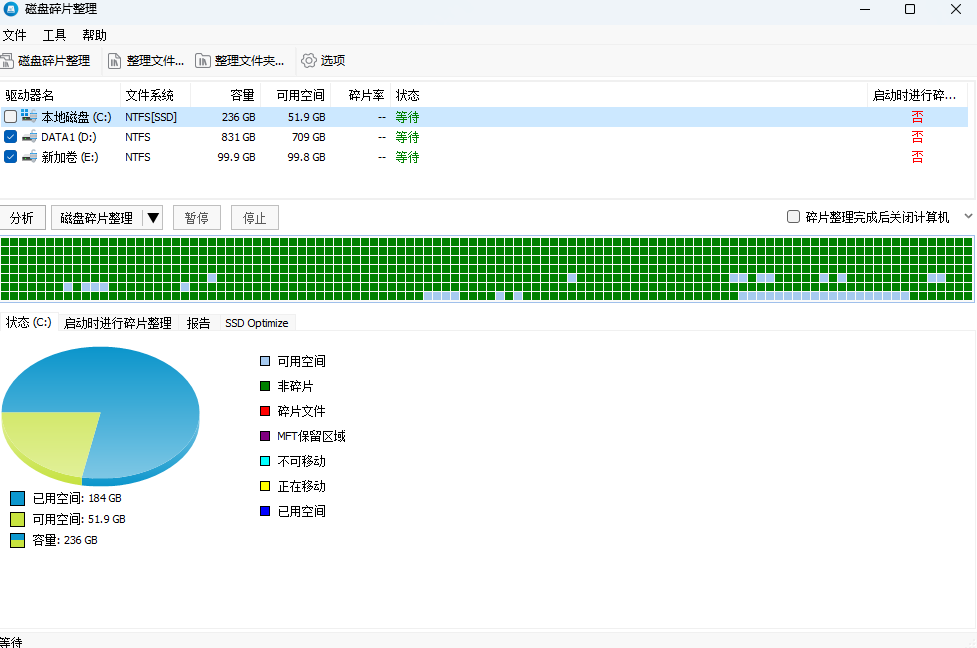Check the 本地磁盘 (C:) checkbox
The height and width of the screenshot is (648, 977).
[10, 117]
